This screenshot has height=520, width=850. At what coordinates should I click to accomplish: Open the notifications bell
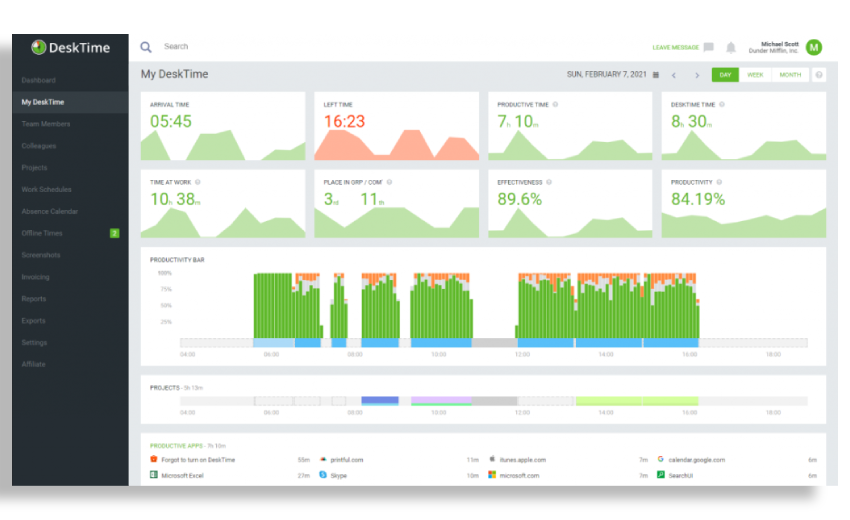click(731, 48)
